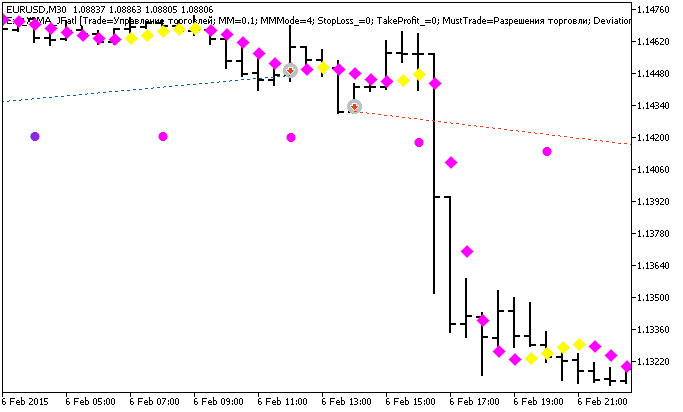This screenshot has width=683, height=412.
Task: Click the MM=0.1 parameter text
Action: click(x=236, y=20)
